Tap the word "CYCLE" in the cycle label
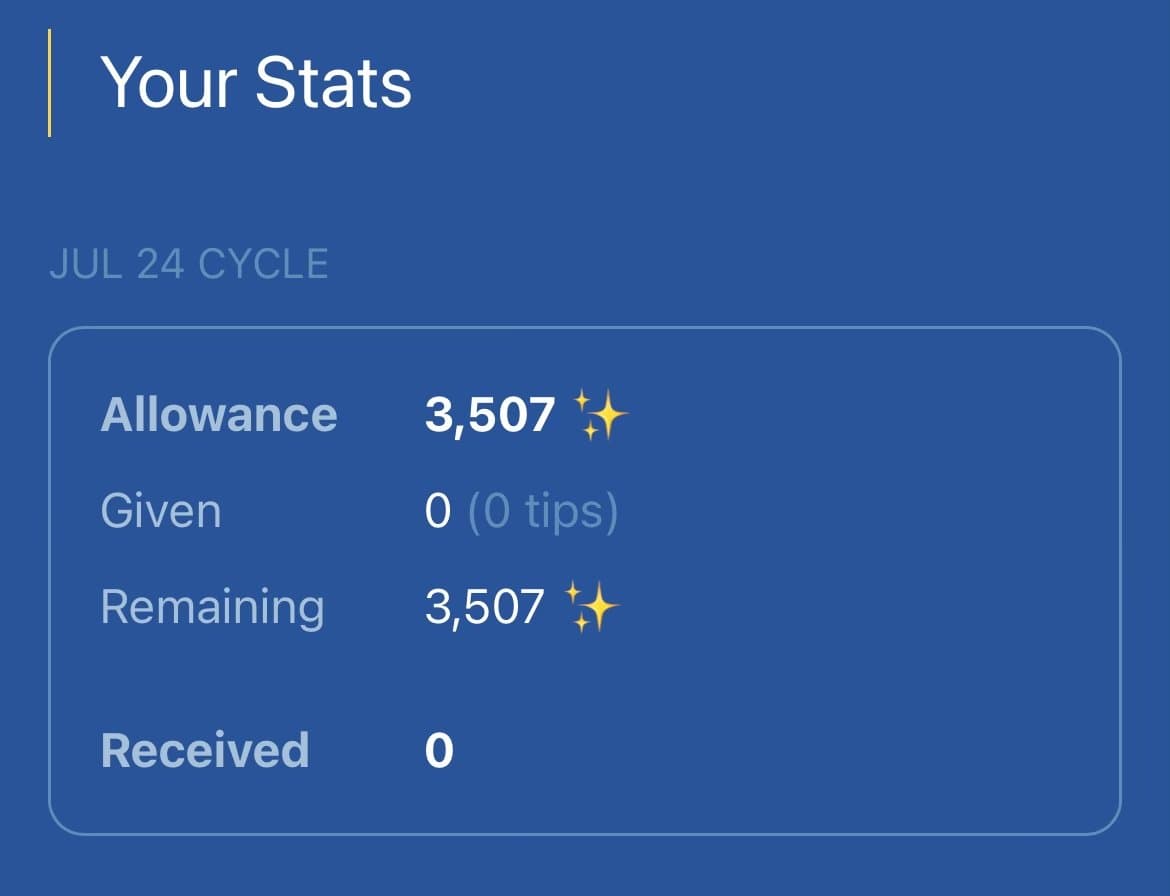The image size is (1170, 896). pyautogui.click(x=263, y=264)
